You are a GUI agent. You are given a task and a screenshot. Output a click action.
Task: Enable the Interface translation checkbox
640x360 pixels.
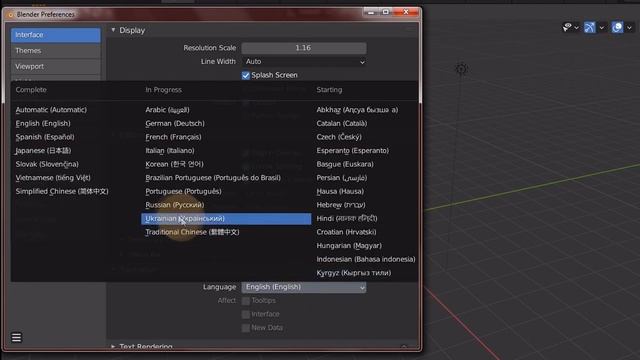tap(246, 314)
